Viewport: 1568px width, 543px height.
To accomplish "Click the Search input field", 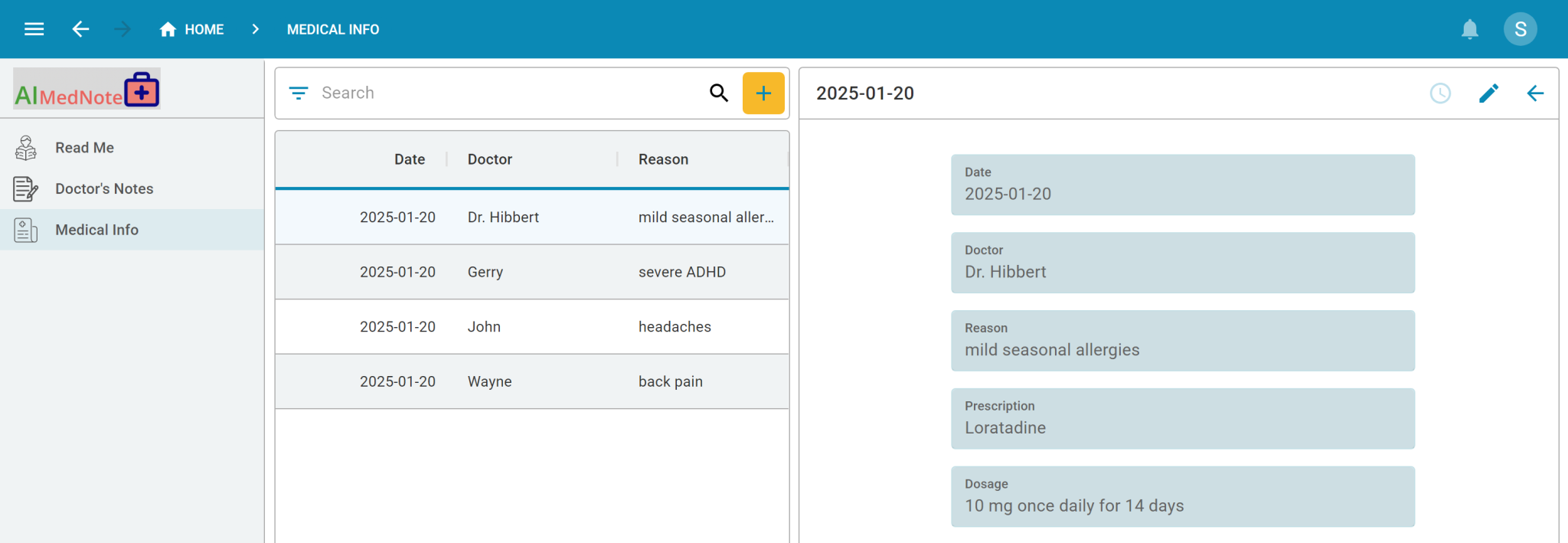I will click(x=505, y=93).
